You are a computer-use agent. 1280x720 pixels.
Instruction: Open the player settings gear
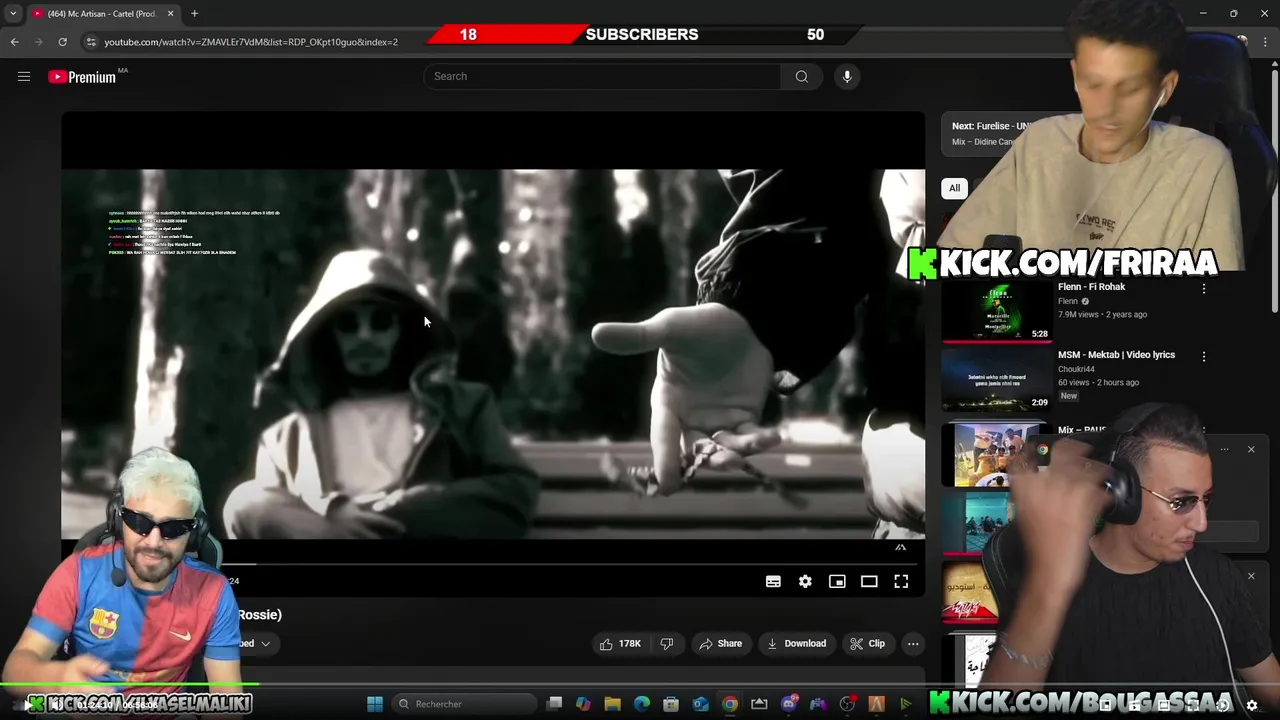click(x=805, y=581)
